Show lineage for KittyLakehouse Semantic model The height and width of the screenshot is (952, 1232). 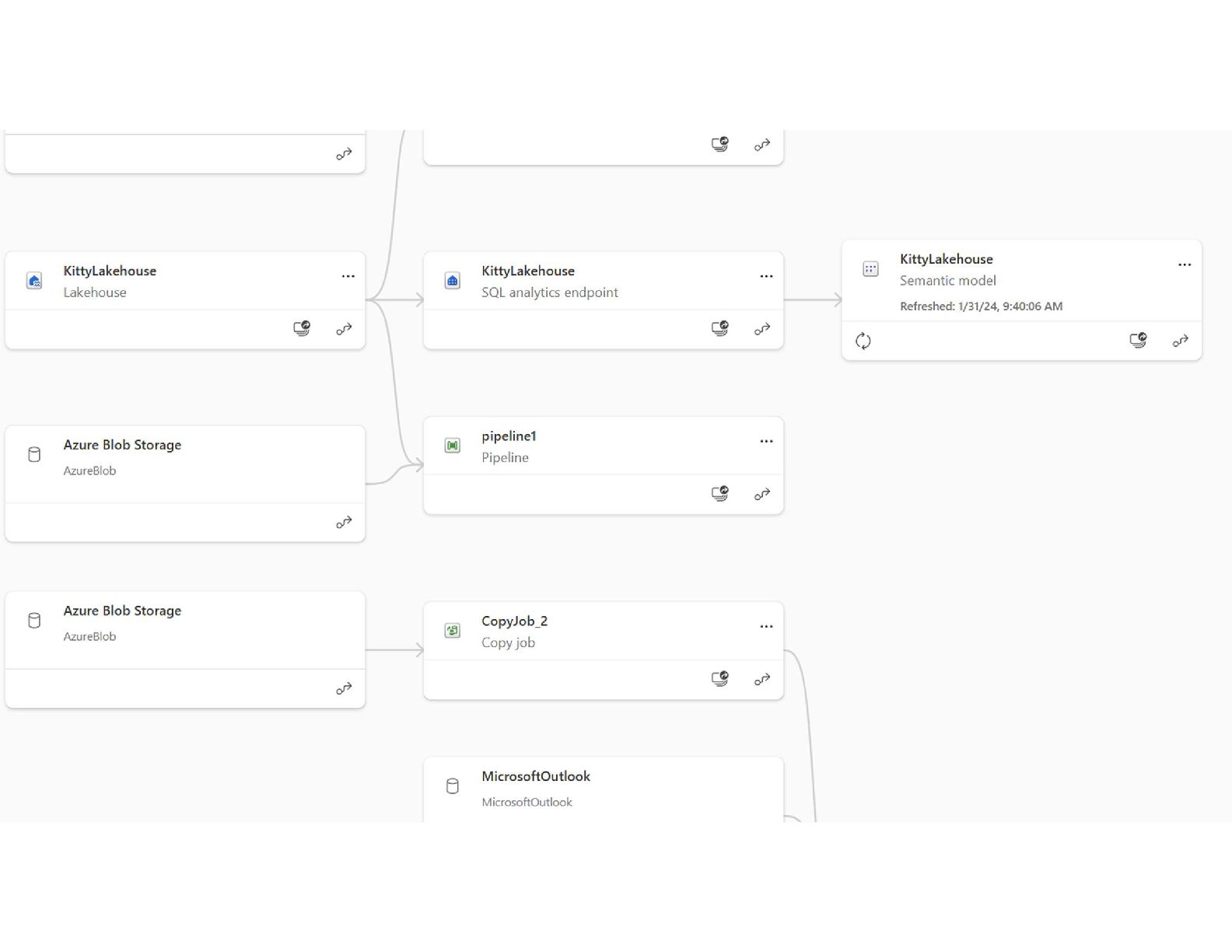coord(1181,341)
